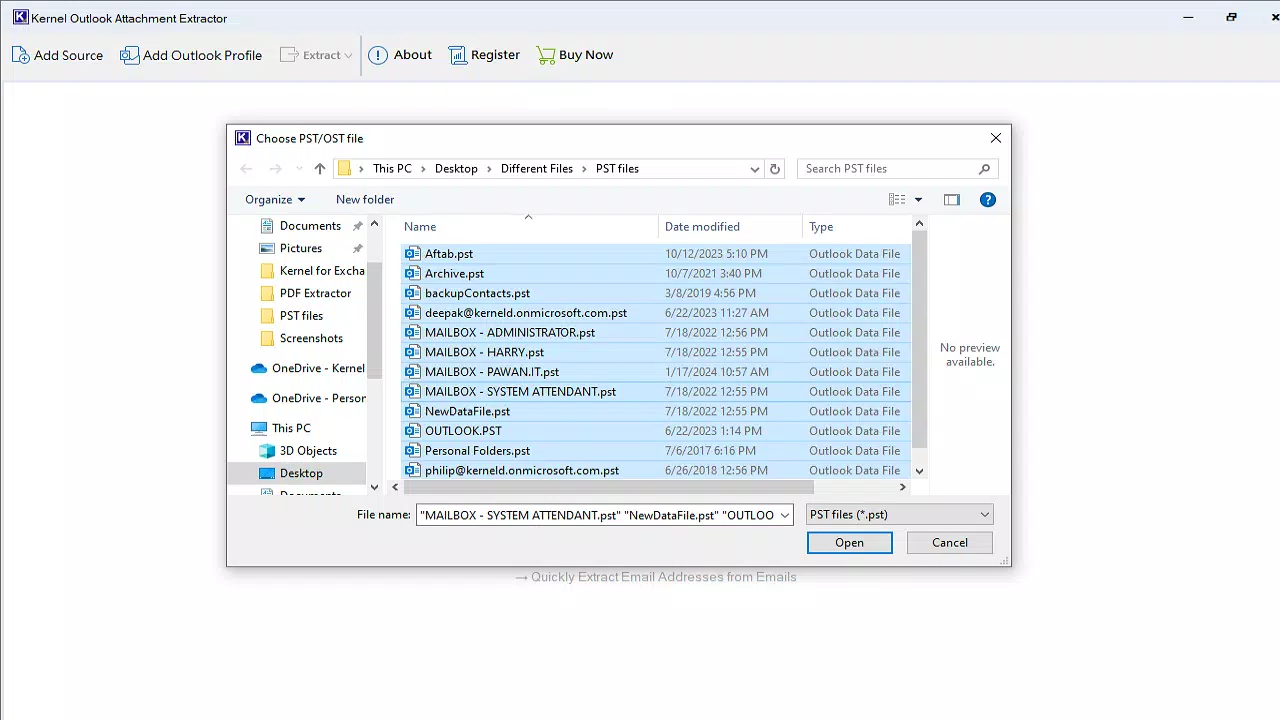Select Documents in the navigation pane
1280x720 pixels.
tap(310, 226)
